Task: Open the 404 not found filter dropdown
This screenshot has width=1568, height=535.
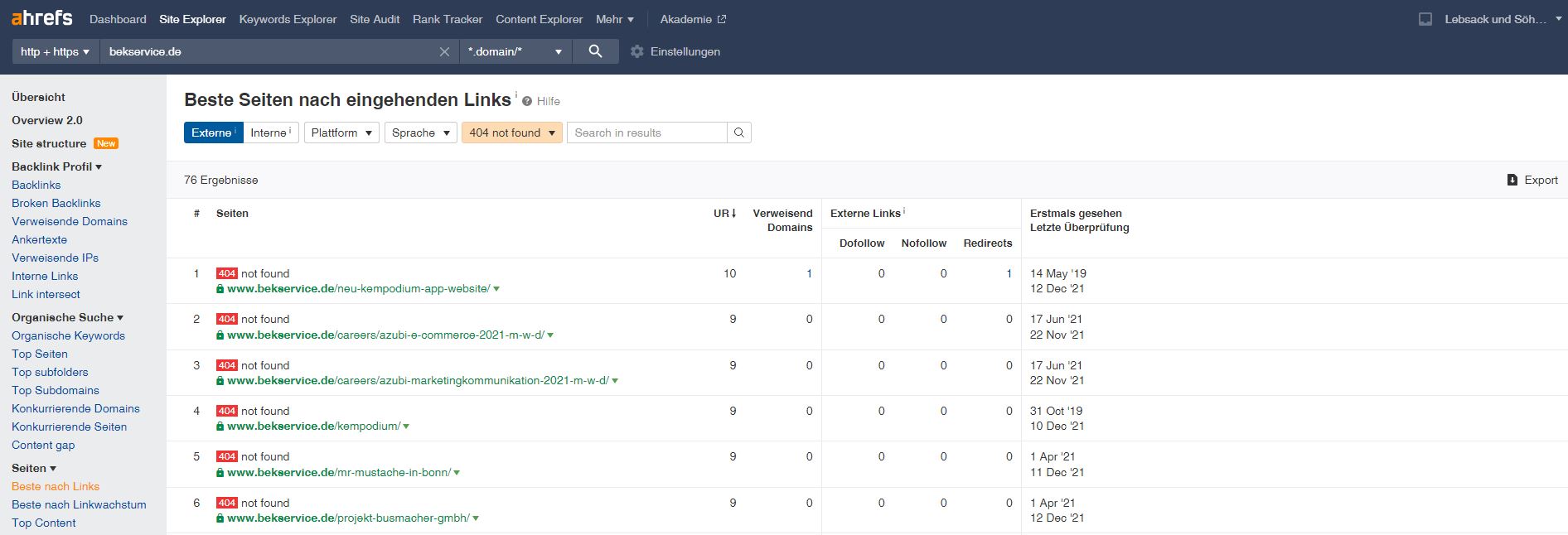Action: tap(512, 133)
